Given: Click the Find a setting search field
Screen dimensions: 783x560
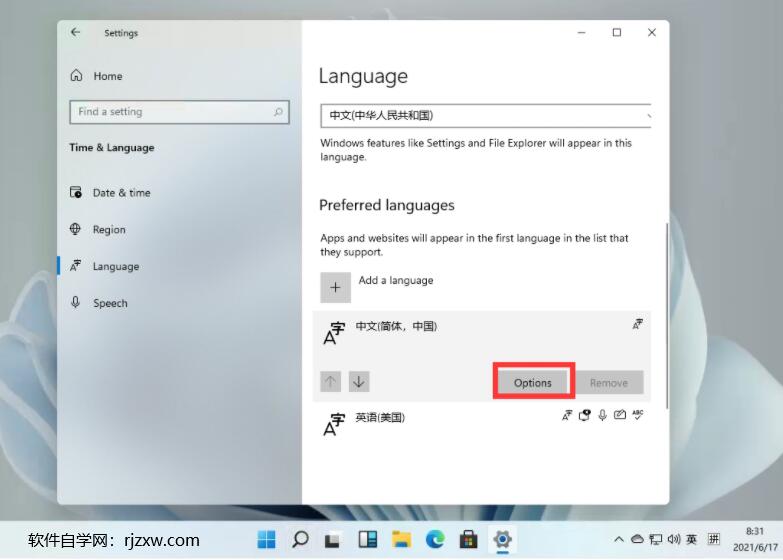Looking at the screenshot, I should click(179, 112).
